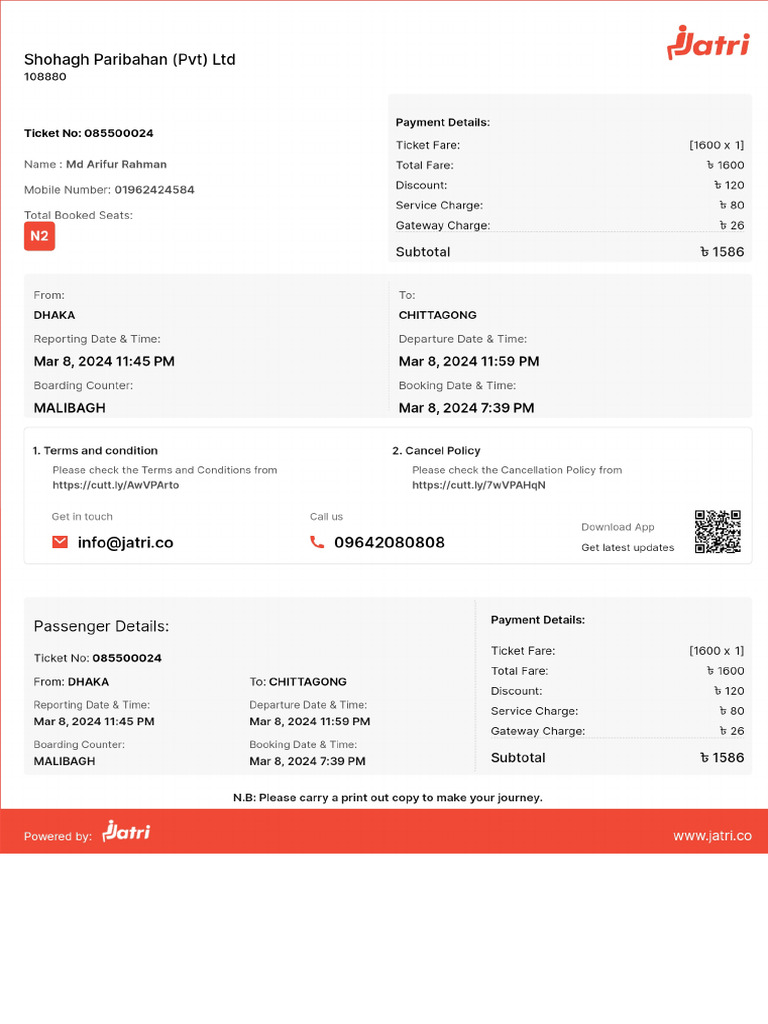Image resolution: width=768 pixels, height=1024 pixels.
Task: Click the Shohagh Paribahan (Pvt) Ltd heading
Action: click(130, 59)
